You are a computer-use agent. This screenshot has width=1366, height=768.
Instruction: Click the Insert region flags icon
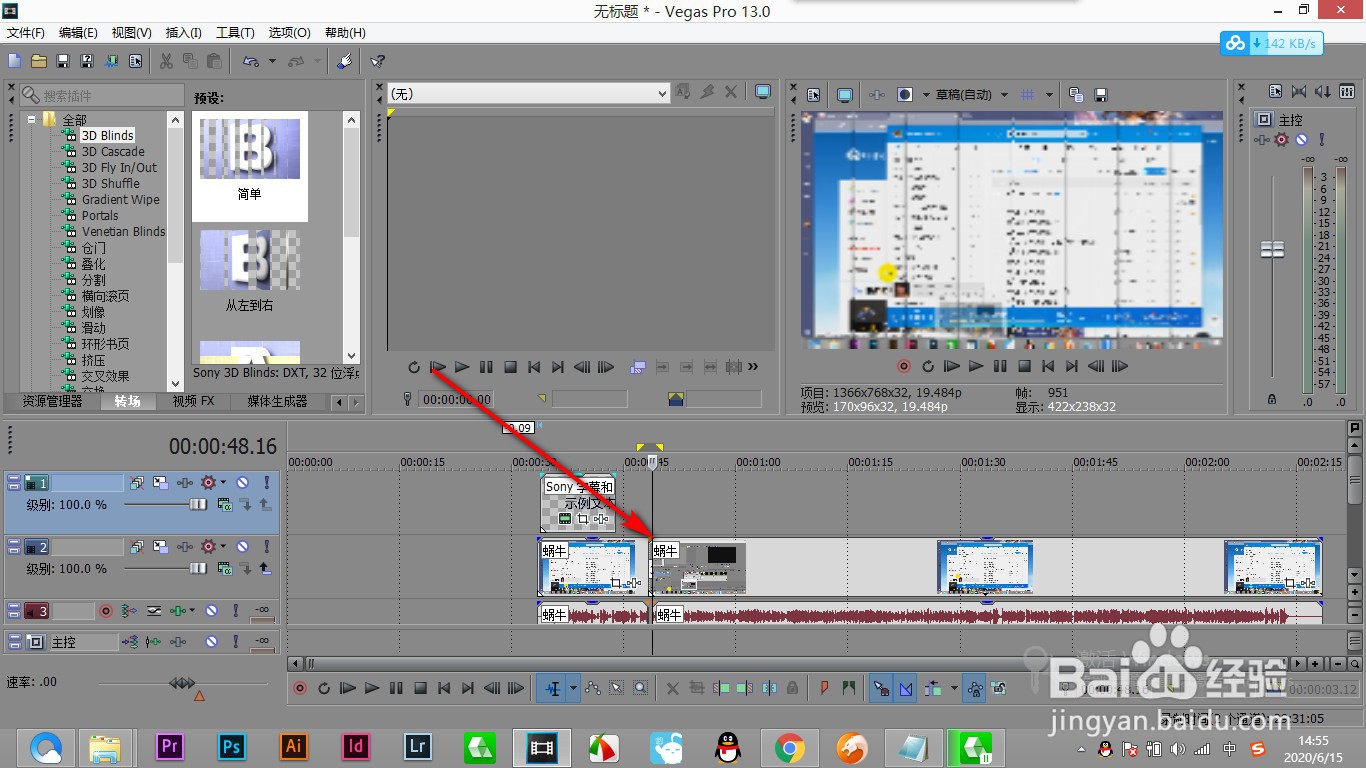849,687
